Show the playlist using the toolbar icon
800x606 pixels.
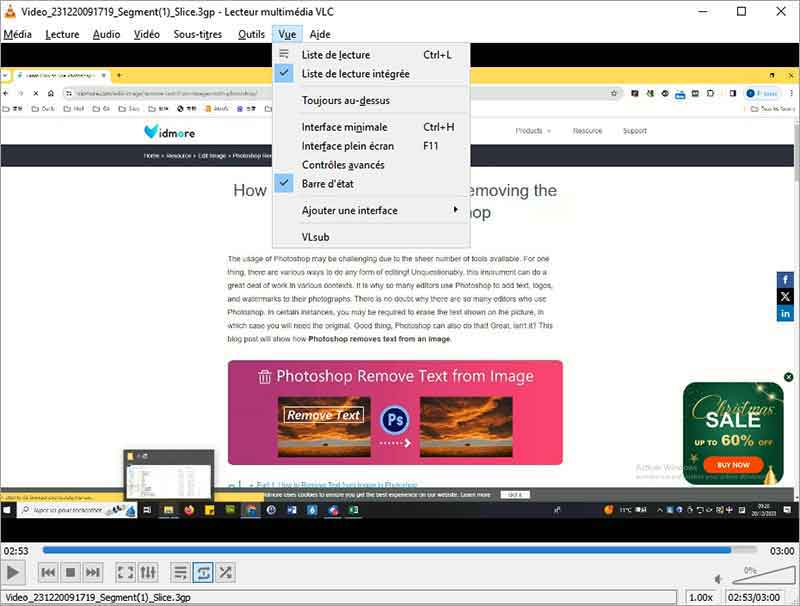click(x=180, y=572)
